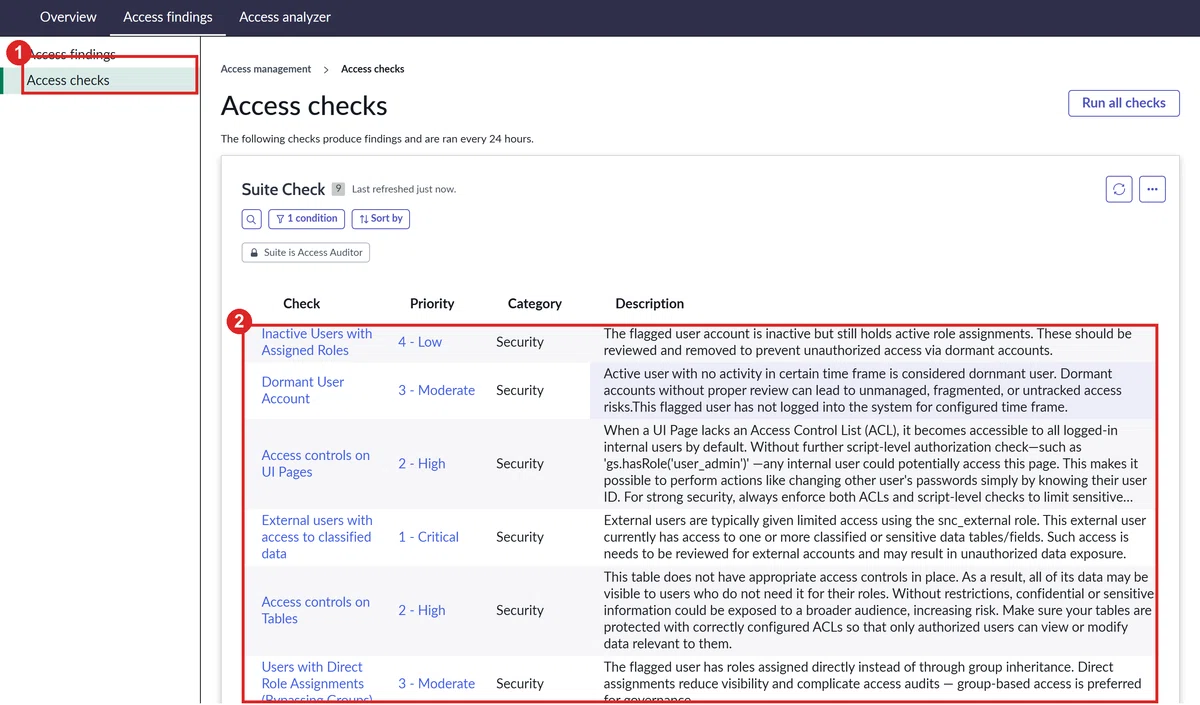Open the search icon in Suite Check toolbar
Image resolution: width=1200 pixels, height=705 pixels.
(251, 218)
